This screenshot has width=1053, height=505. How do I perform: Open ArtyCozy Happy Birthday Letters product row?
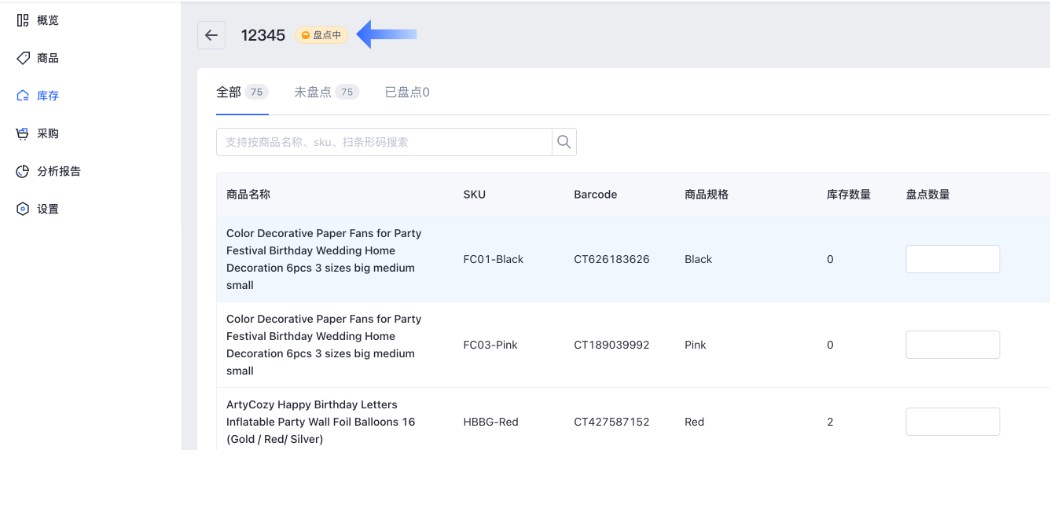[x=320, y=422]
